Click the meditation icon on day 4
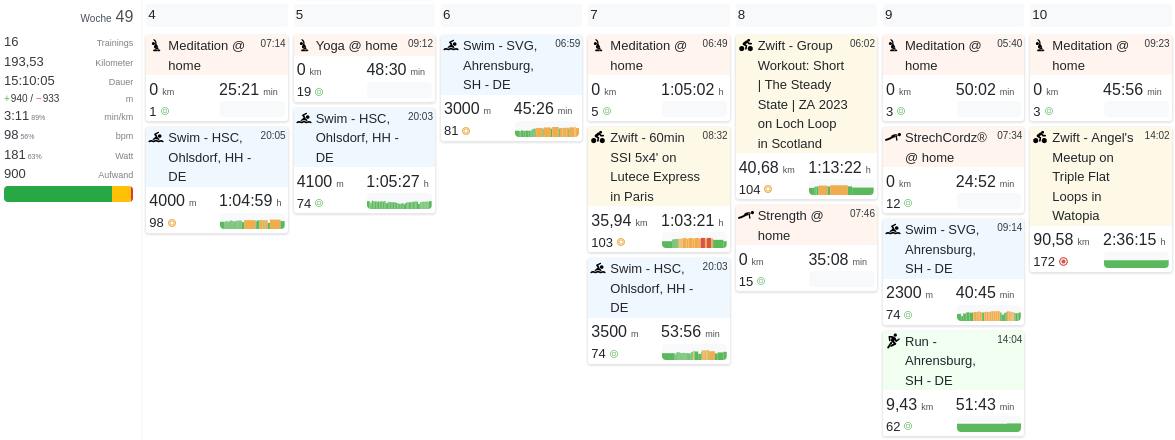Viewport: 1175px width, 440px height. (x=156, y=46)
